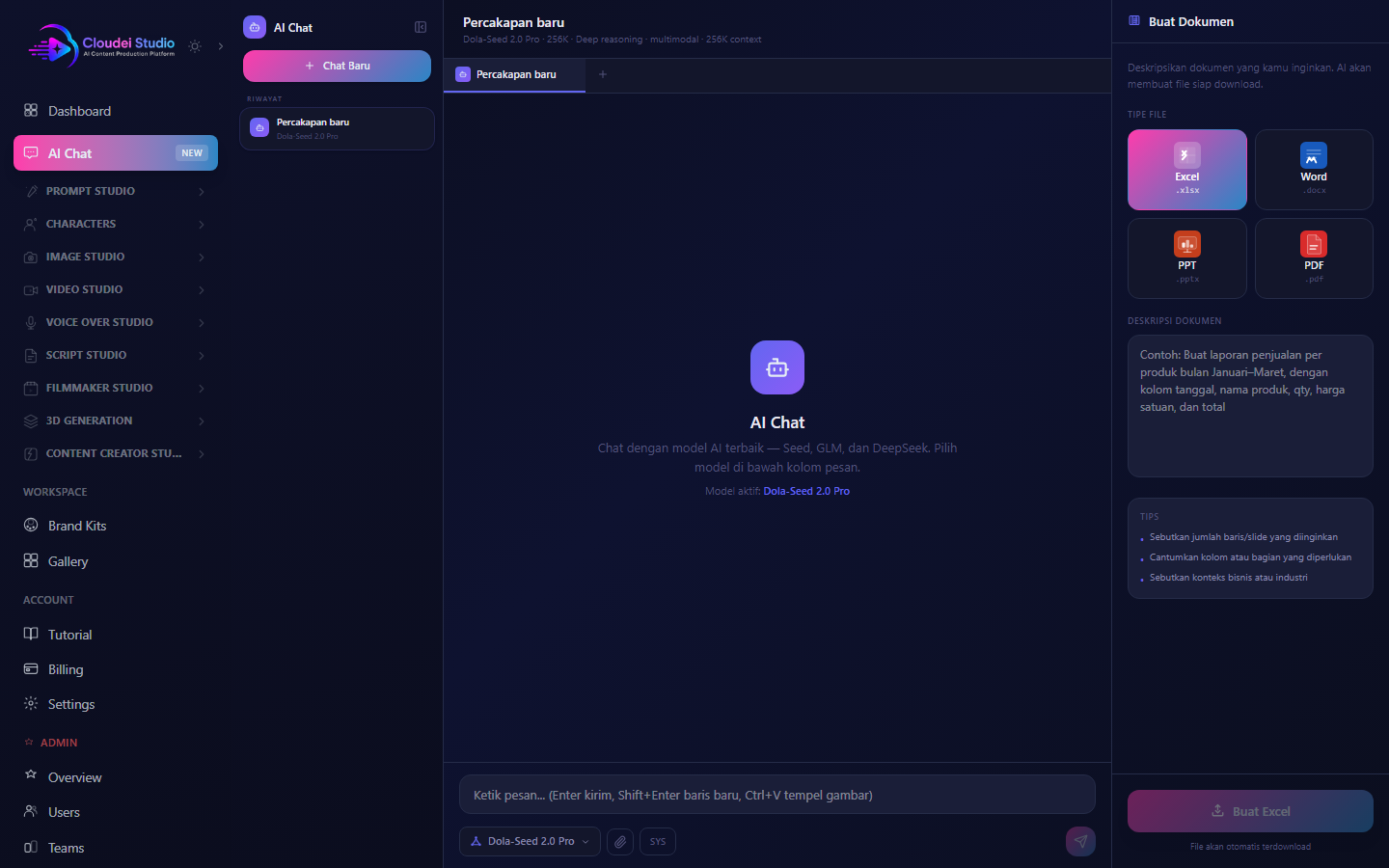Viewport: 1389px width, 868px height.
Task: Attach a file with paperclip icon
Action: coord(620,841)
